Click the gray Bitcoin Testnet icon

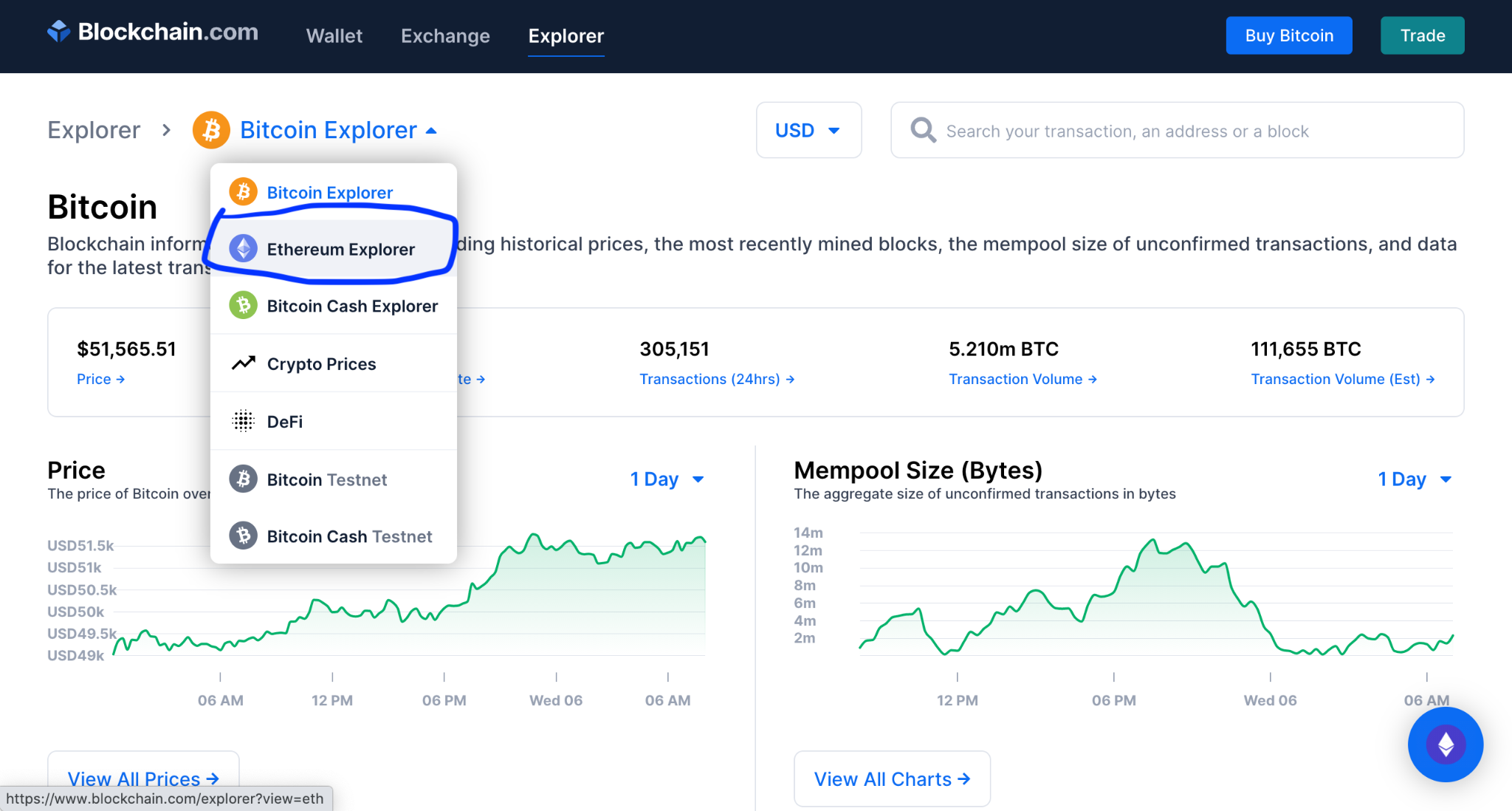pos(243,479)
